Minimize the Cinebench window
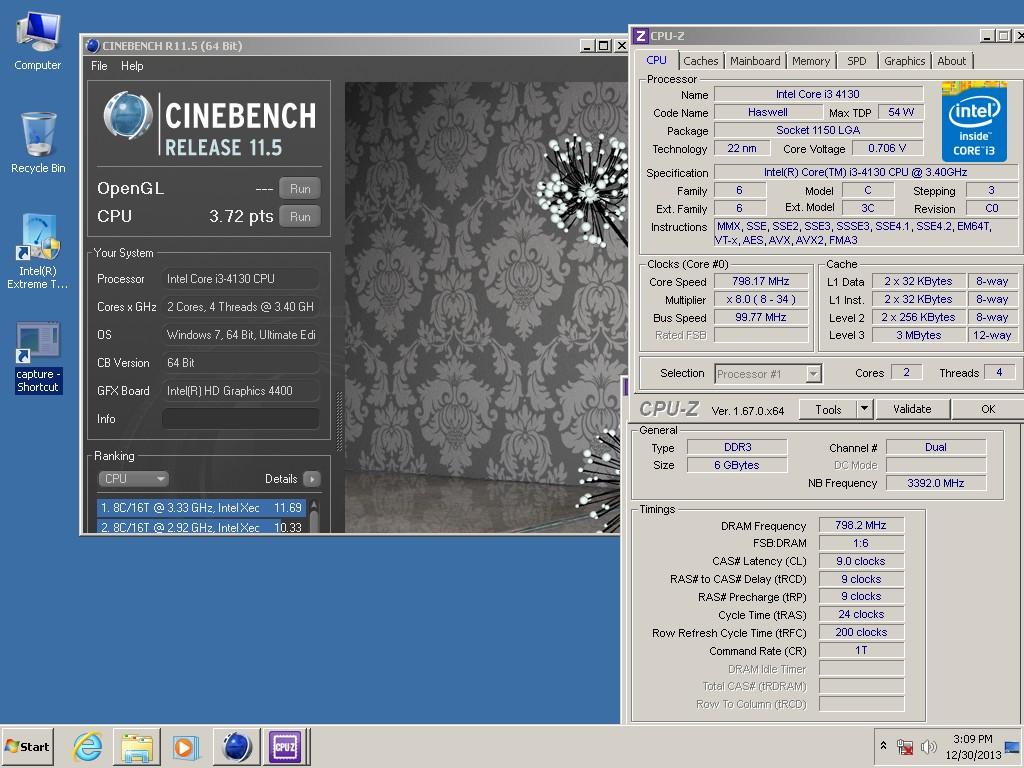 (x=587, y=46)
